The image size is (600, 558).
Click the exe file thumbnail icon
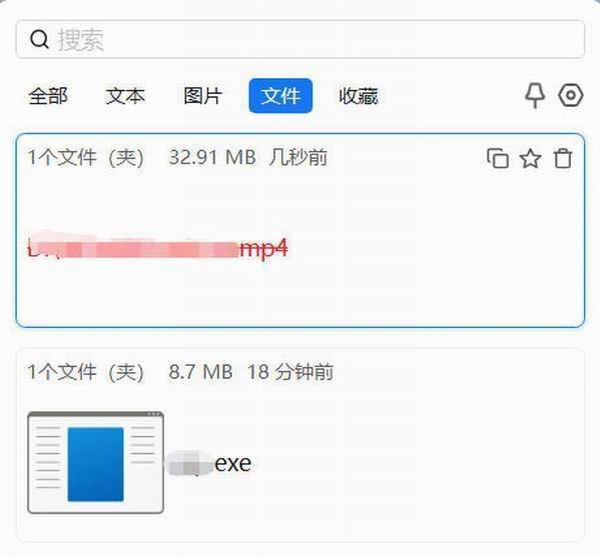96,462
